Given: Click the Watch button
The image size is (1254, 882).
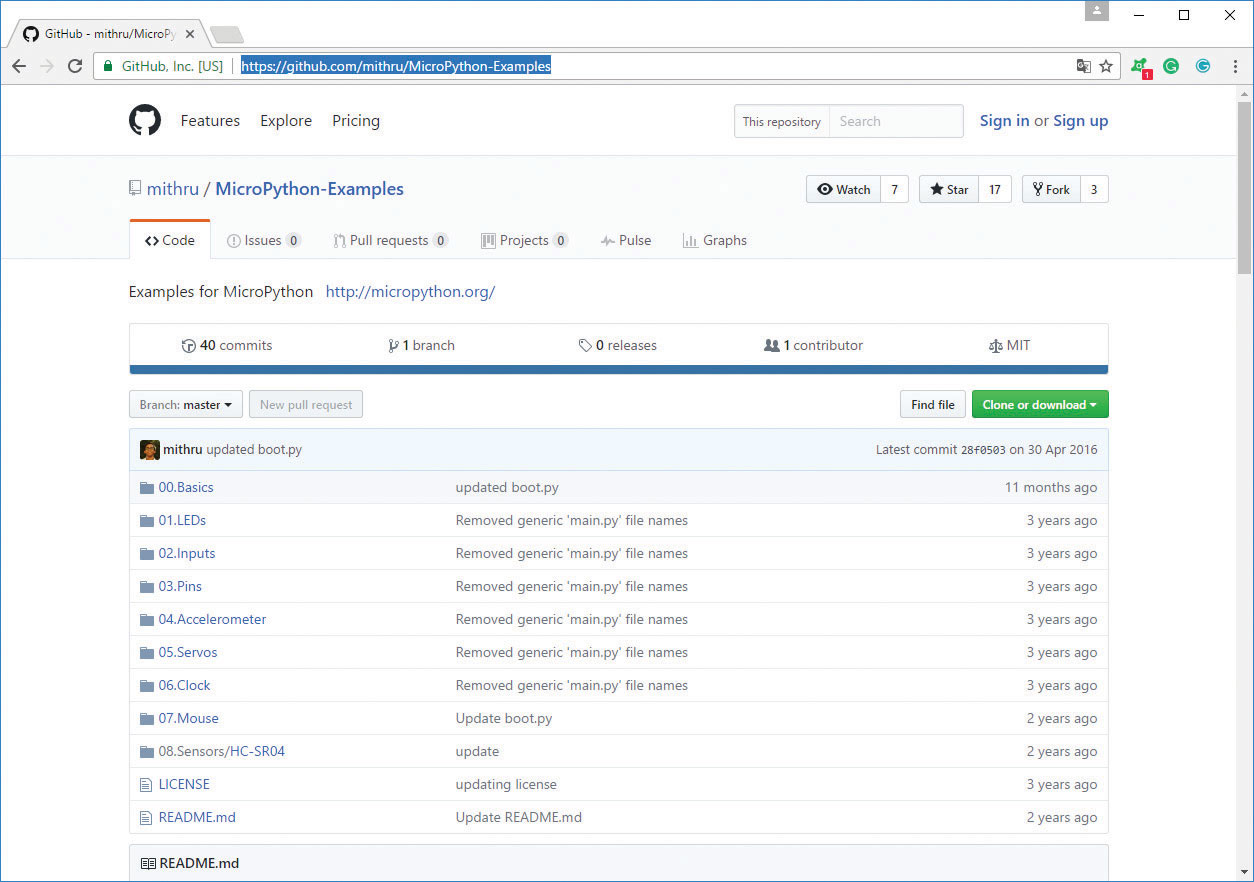Looking at the screenshot, I should click(844, 190).
